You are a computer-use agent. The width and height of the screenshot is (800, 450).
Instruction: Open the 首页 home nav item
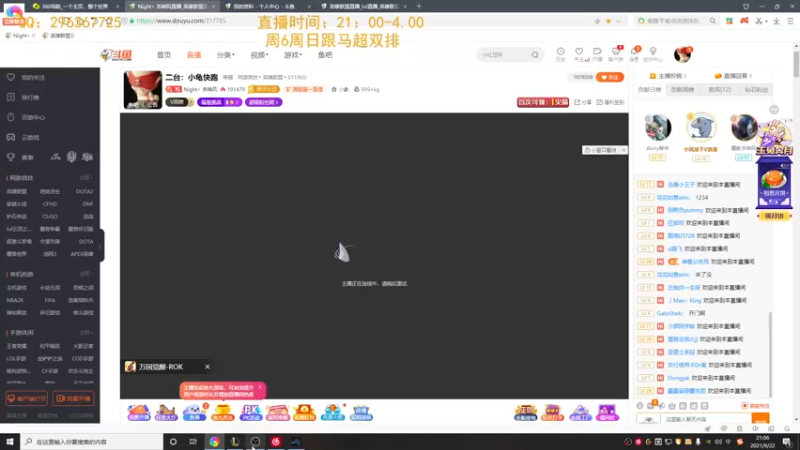(x=164, y=55)
